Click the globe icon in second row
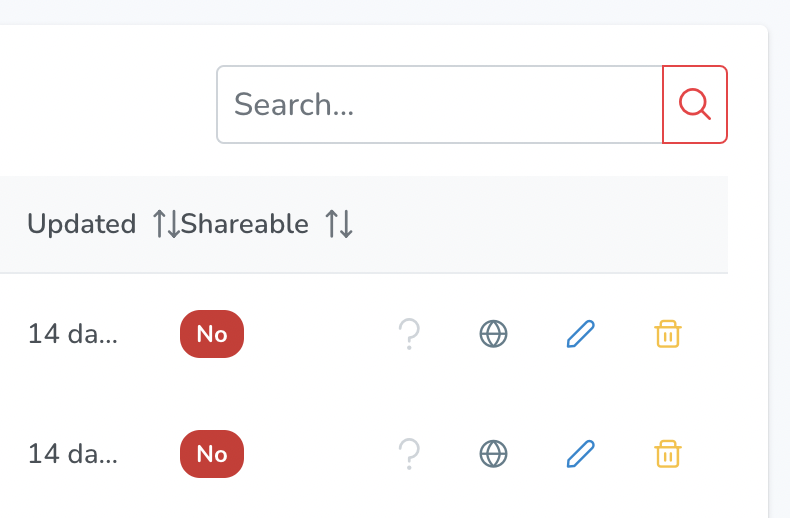 (493, 454)
